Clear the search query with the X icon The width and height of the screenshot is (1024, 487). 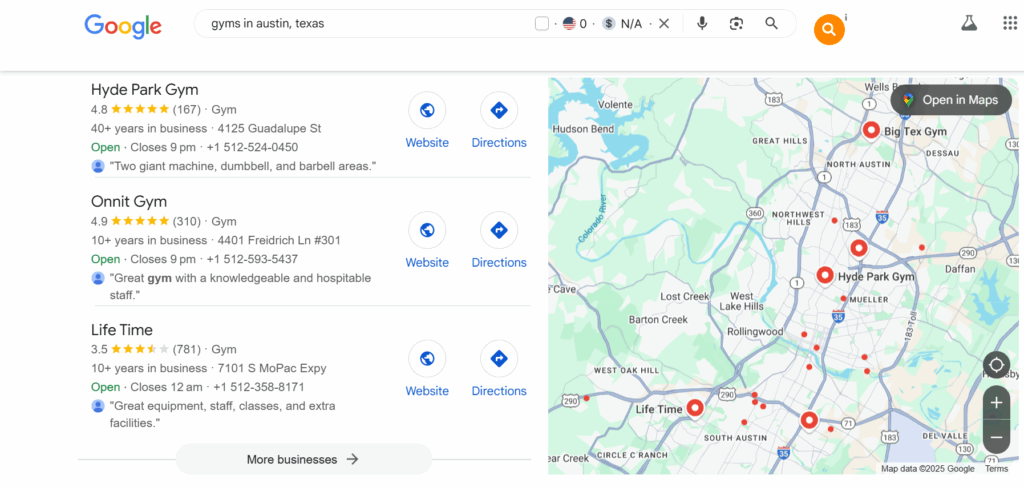coord(664,24)
